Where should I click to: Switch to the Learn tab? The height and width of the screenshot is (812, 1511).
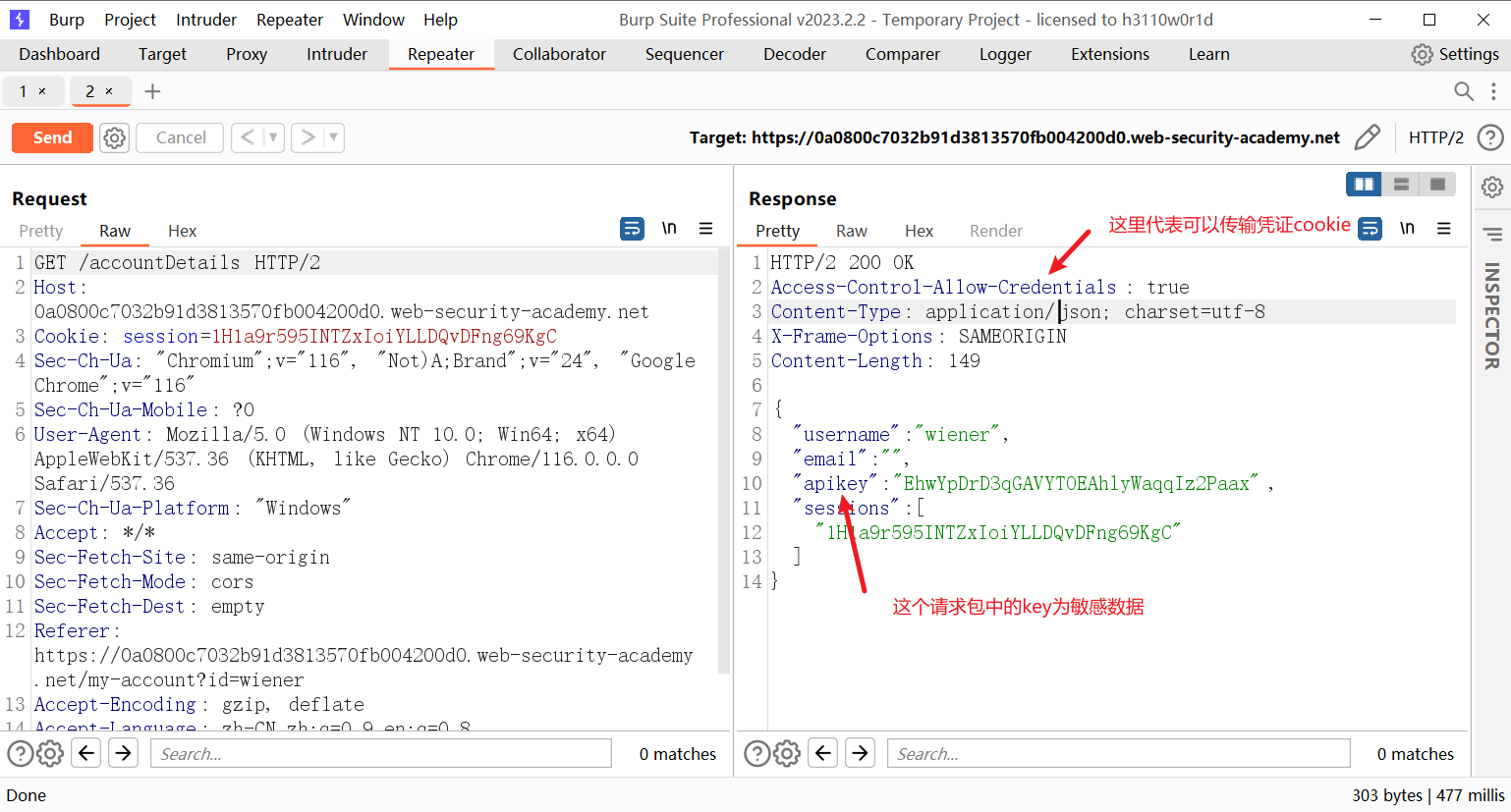[1209, 54]
